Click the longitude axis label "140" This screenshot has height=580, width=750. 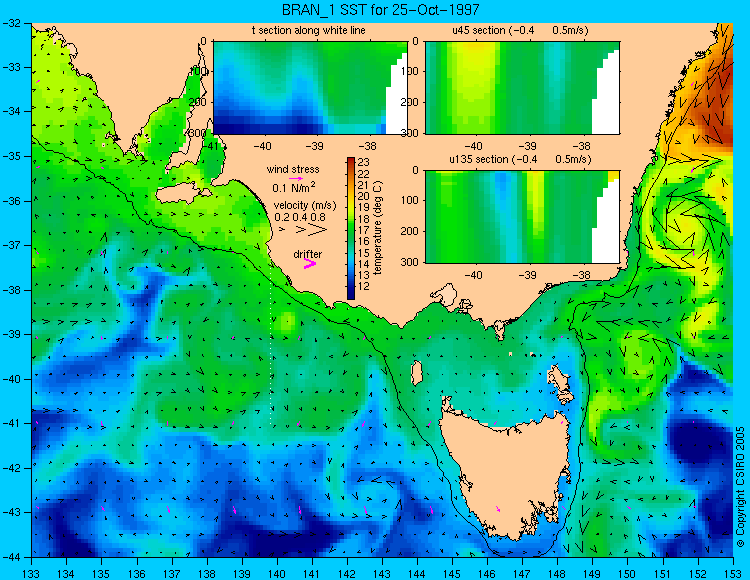coord(276,574)
